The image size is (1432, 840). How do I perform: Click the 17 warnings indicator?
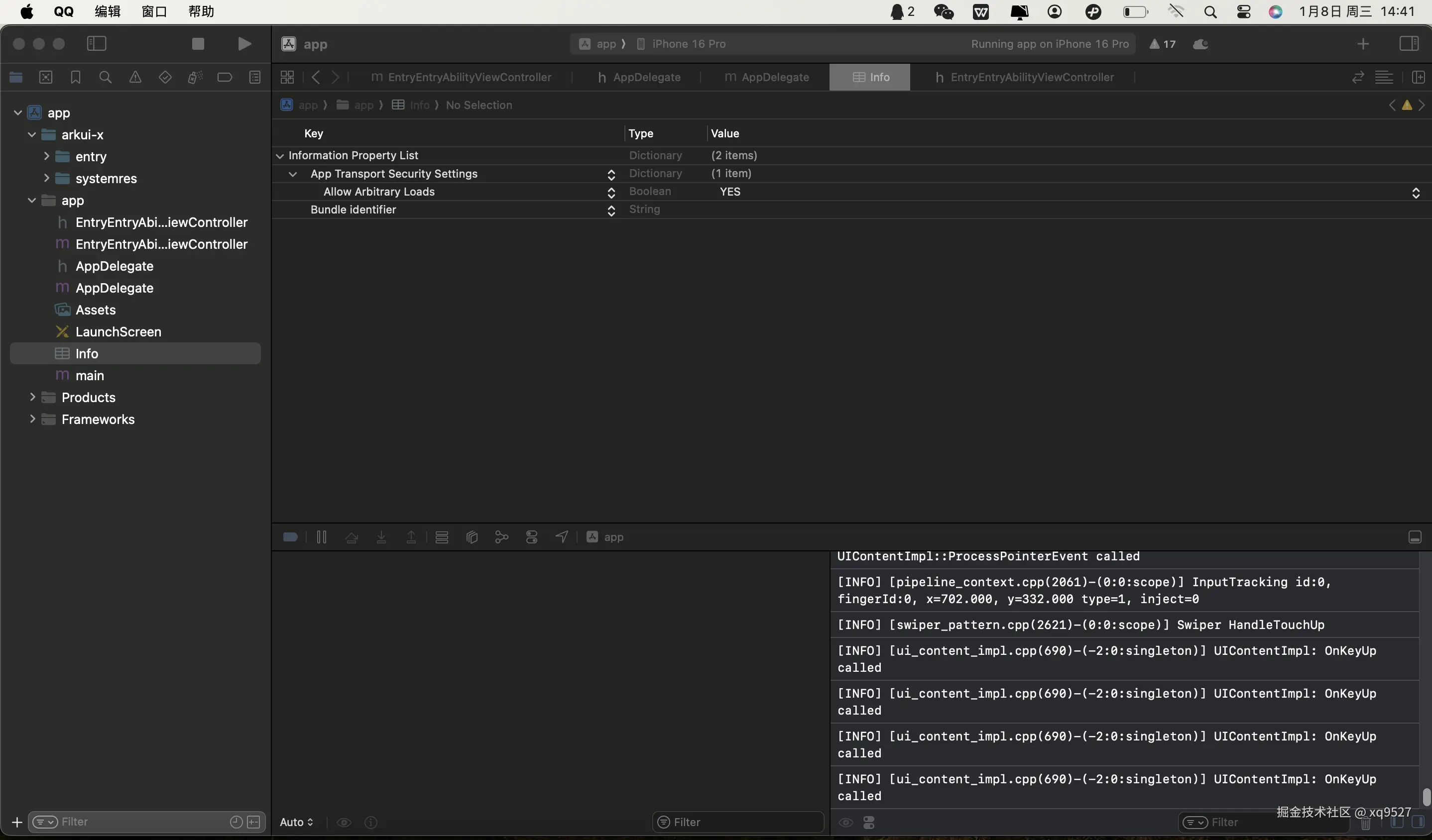(1163, 44)
